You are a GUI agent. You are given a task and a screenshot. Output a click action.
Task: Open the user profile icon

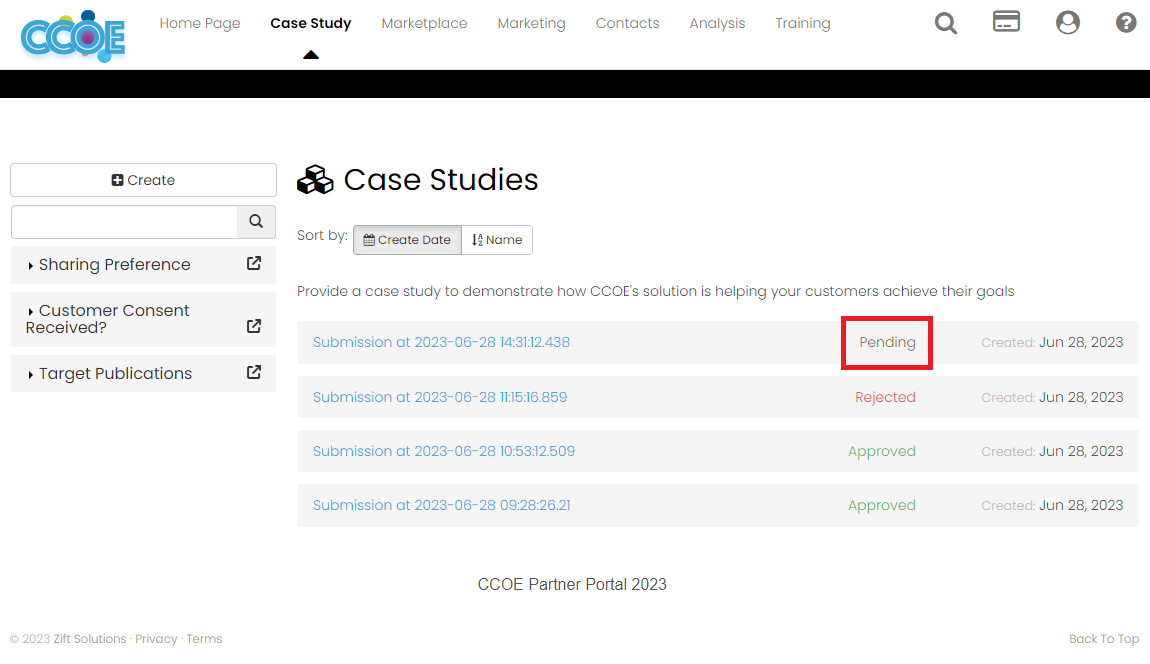click(1067, 22)
